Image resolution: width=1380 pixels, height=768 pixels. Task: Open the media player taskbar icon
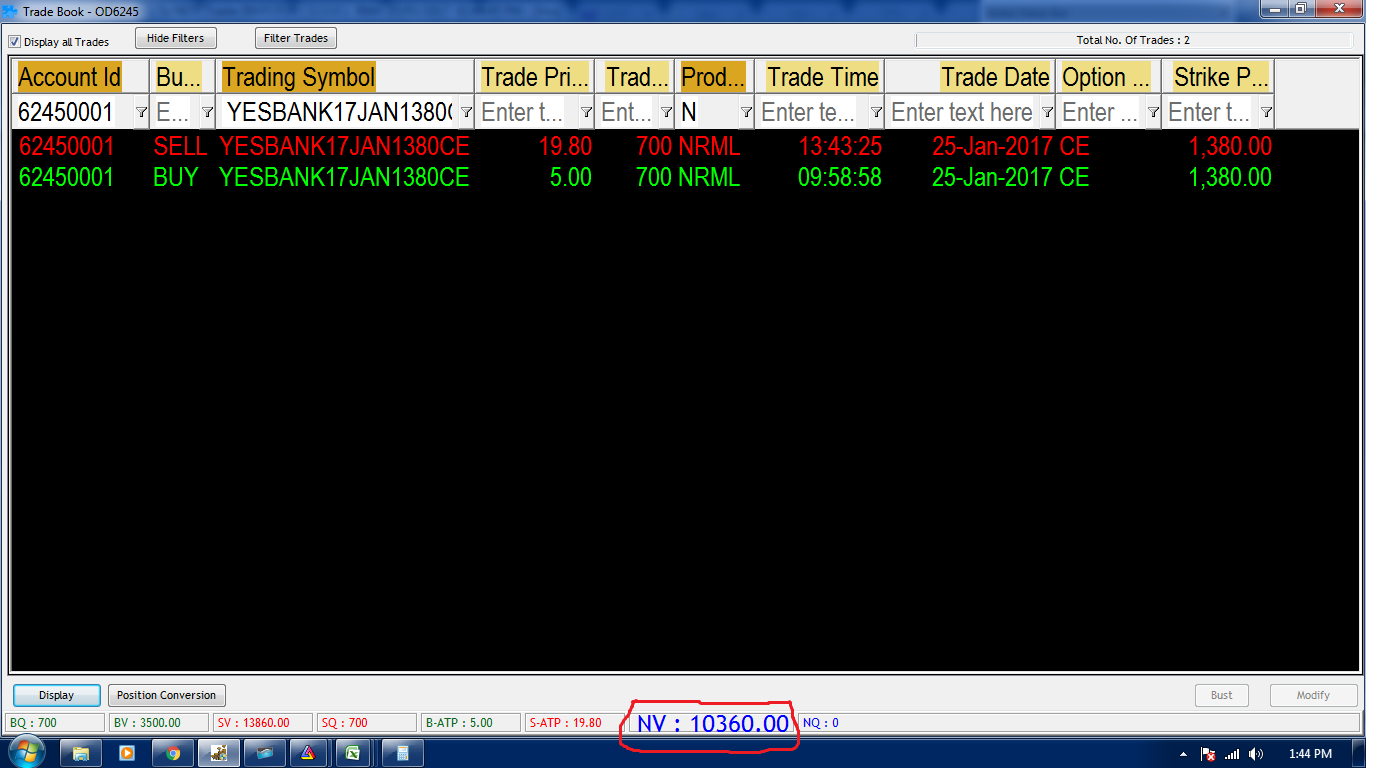click(127, 753)
